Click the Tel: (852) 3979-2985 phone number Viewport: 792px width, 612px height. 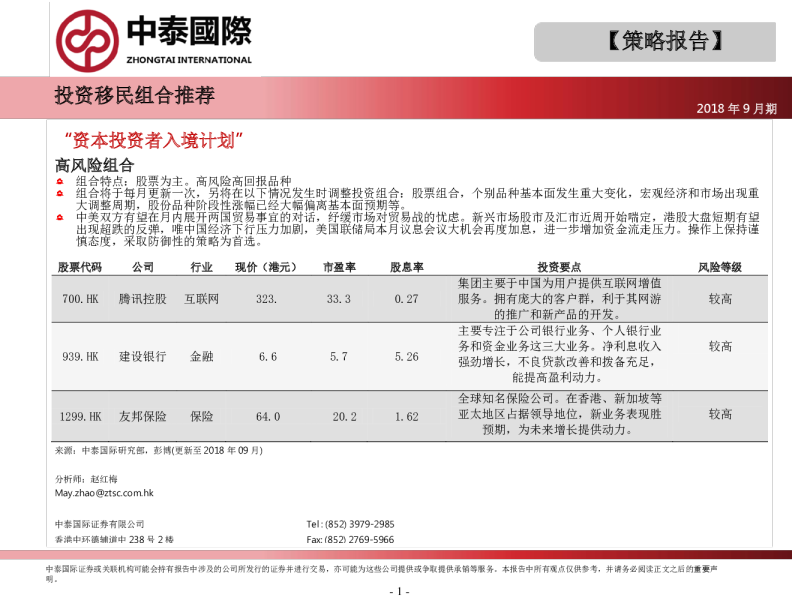350,524
